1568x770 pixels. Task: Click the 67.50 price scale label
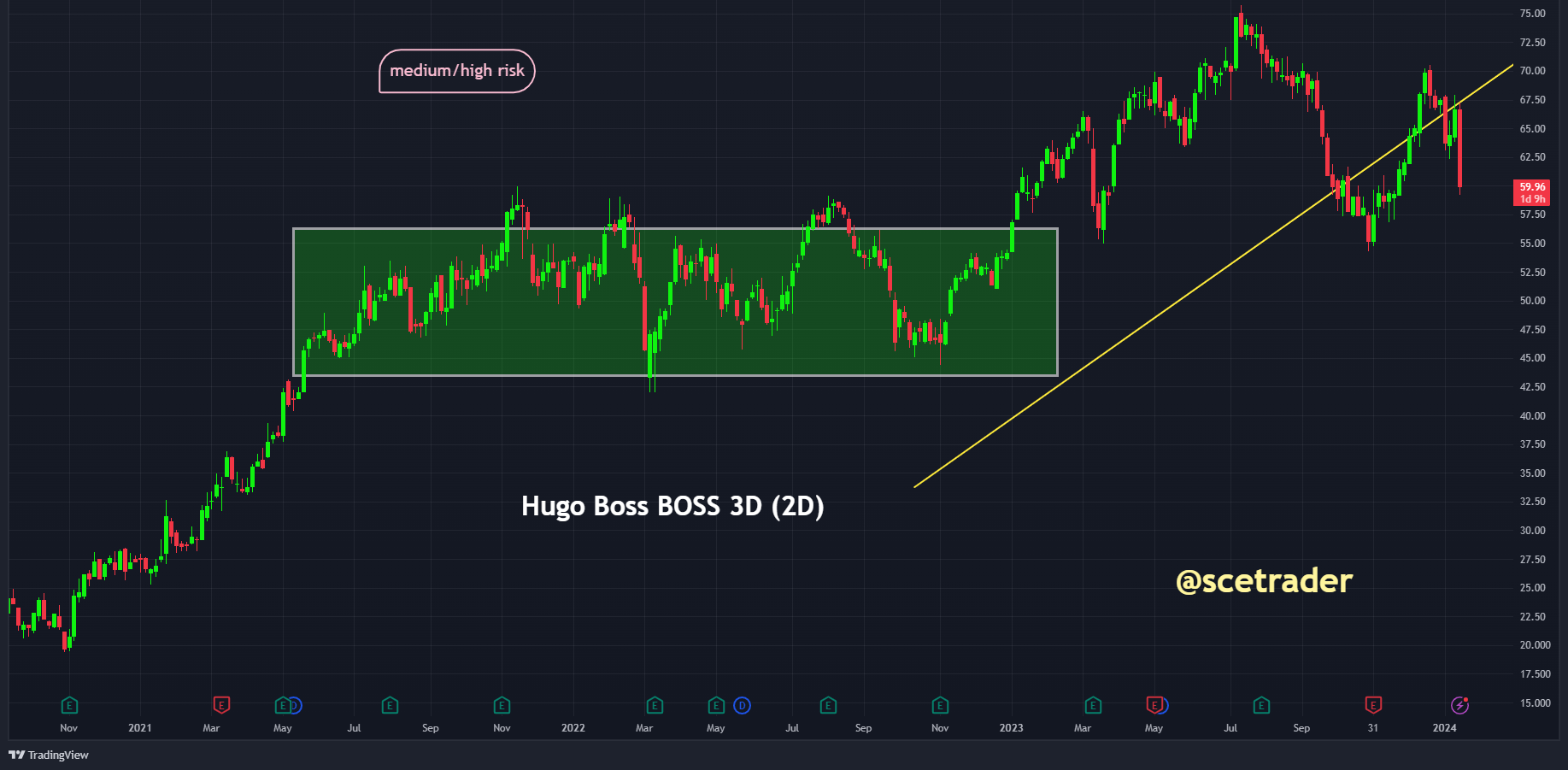pos(1533,100)
